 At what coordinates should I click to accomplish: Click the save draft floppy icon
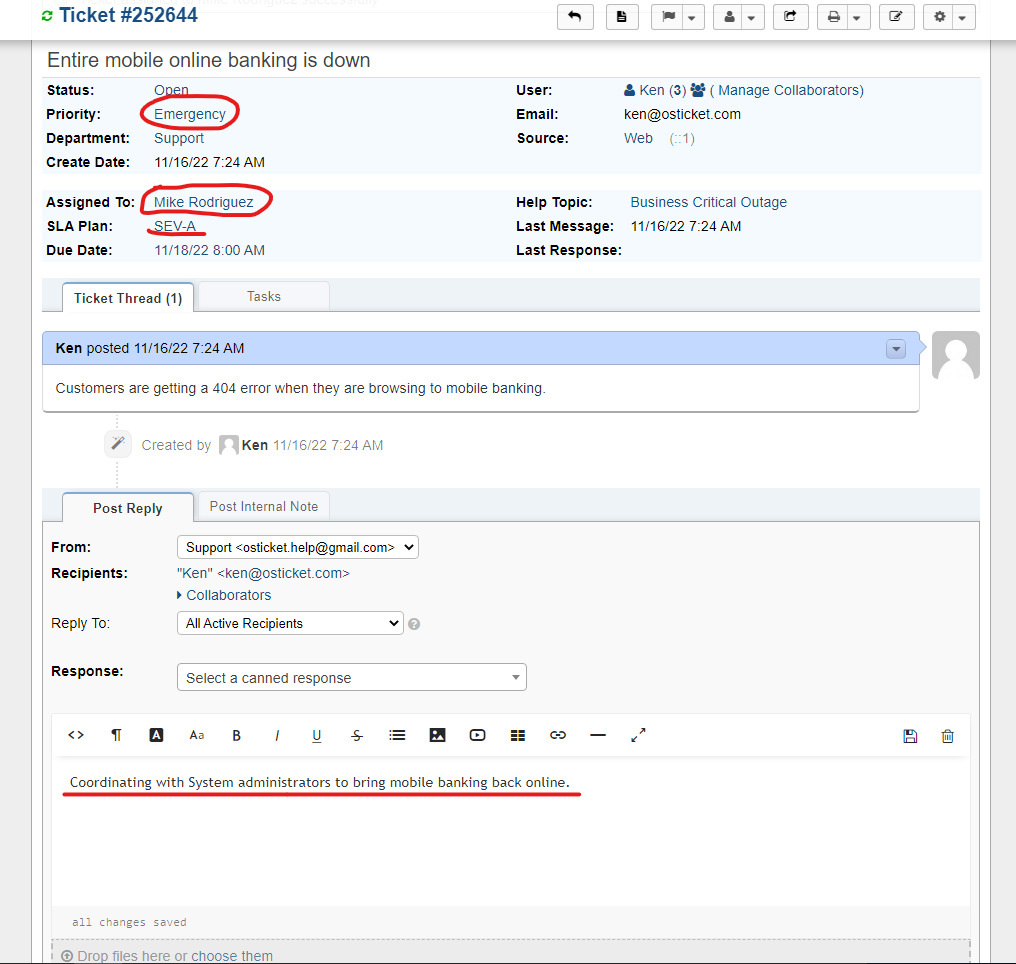tap(910, 737)
